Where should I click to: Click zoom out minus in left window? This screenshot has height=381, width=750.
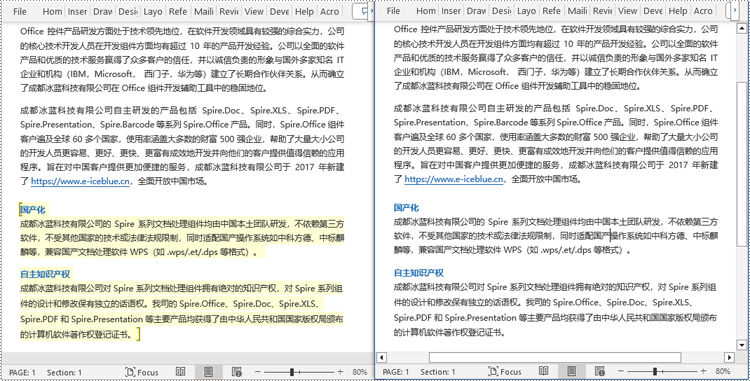257,372
